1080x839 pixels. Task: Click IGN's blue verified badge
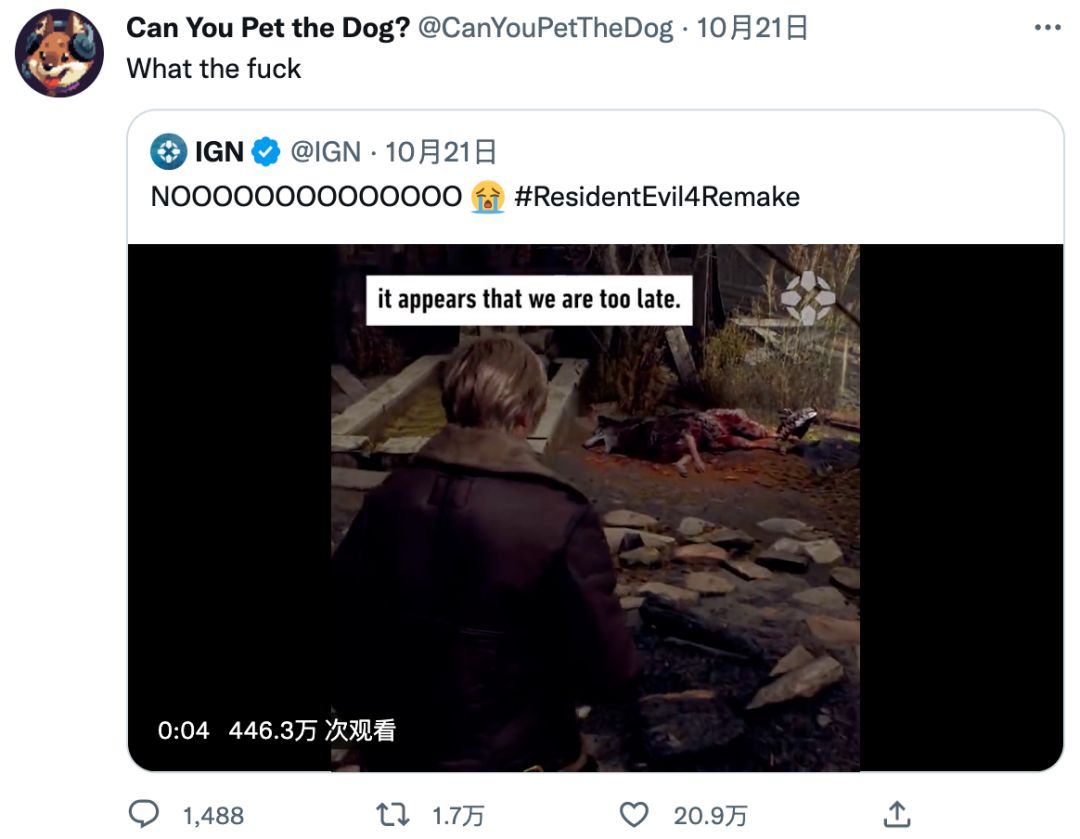[x=265, y=152]
